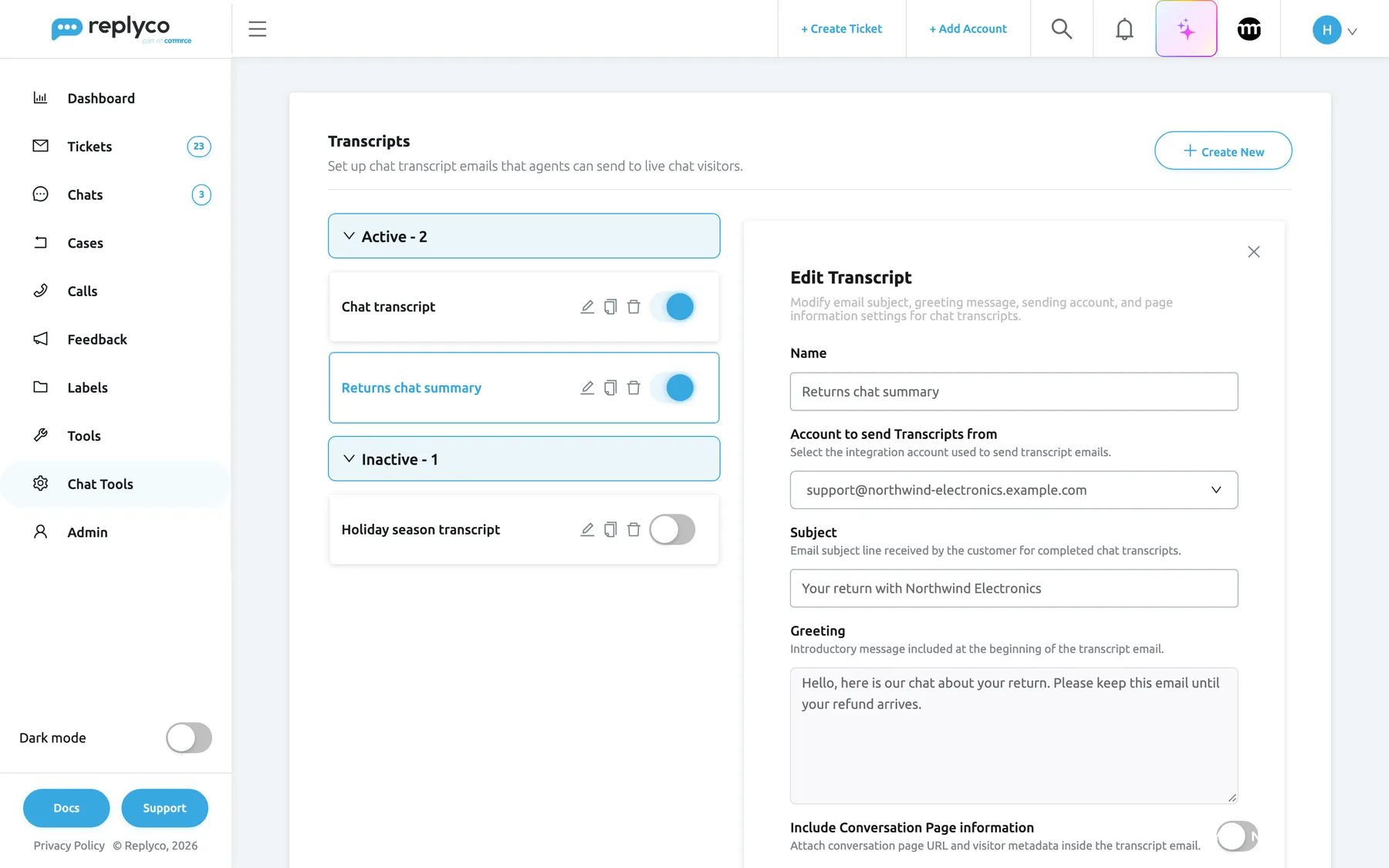Collapse the Inactive - 1 section
Viewport: 1389px width, 868px height.
pyautogui.click(x=524, y=459)
